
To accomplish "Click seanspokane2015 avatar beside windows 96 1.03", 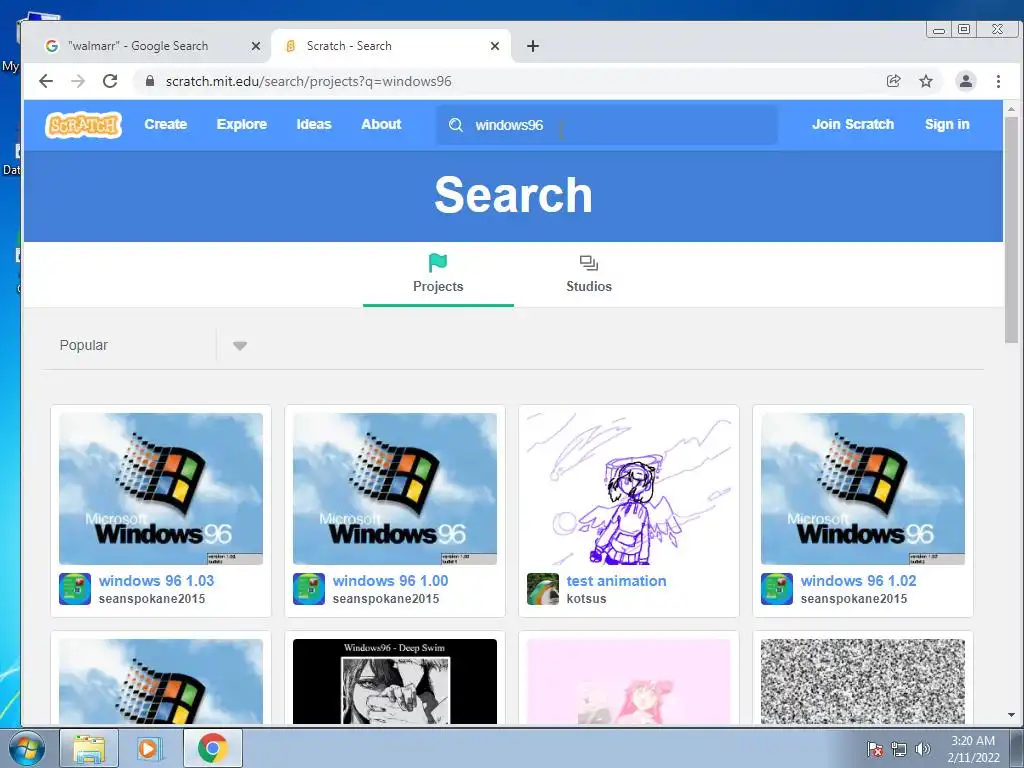I will point(75,589).
